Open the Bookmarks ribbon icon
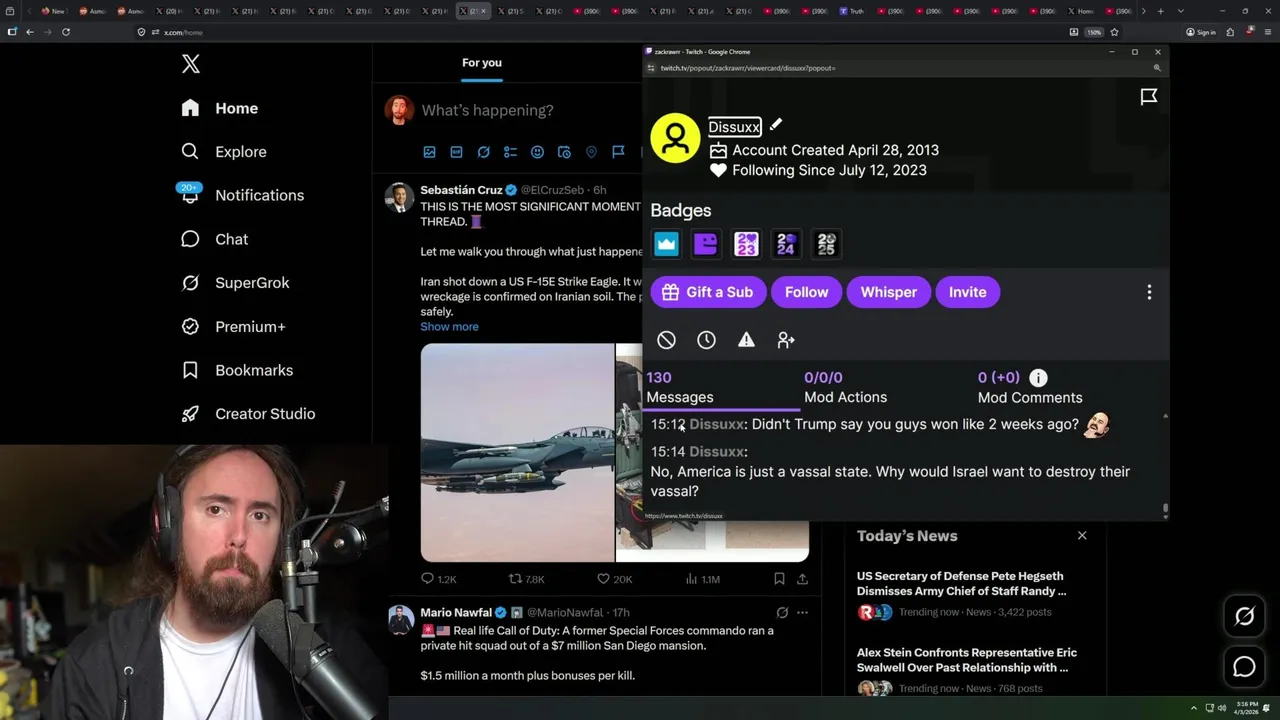Image resolution: width=1280 pixels, height=720 pixels. coord(190,370)
